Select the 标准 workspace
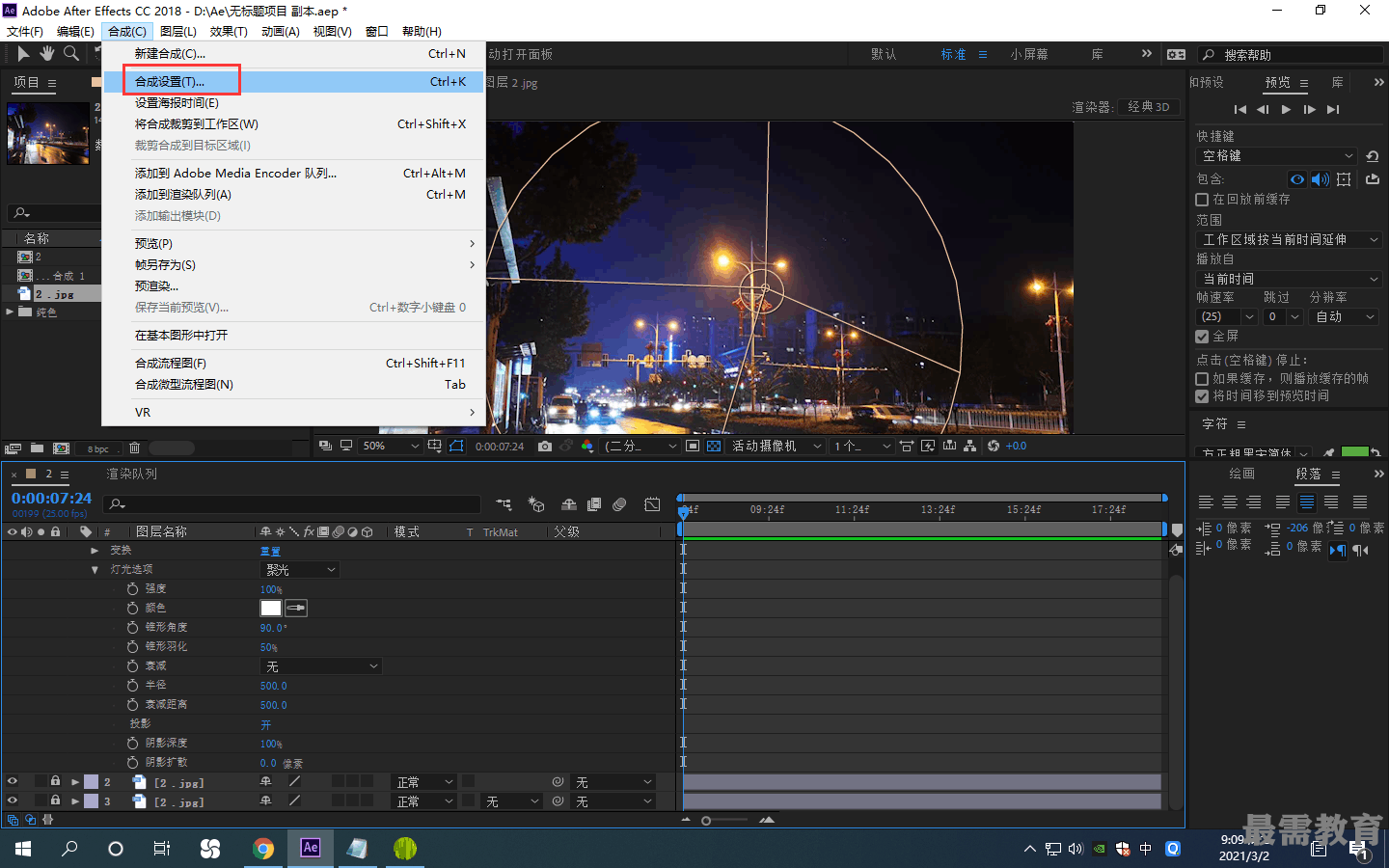 point(953,54)
